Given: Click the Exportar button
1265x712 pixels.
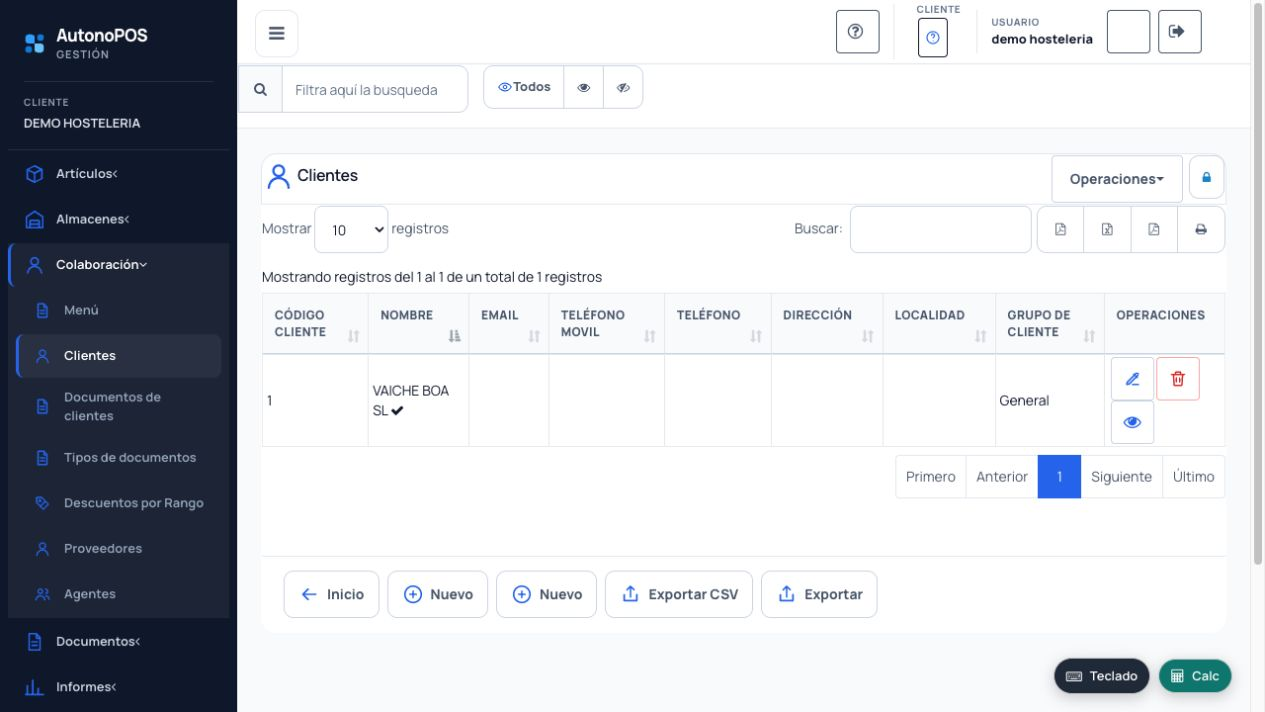Looking at the screenshot, I should point(819,594).
